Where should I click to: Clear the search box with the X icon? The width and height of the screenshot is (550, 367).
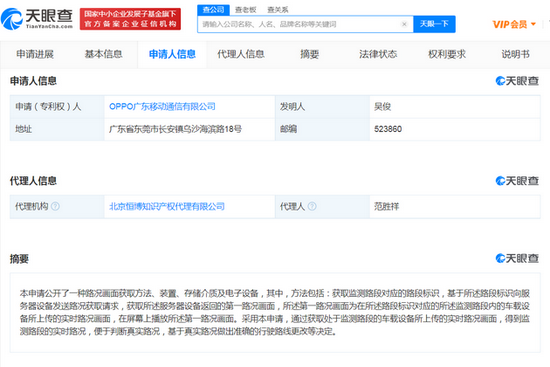click(x=404, y=24)
